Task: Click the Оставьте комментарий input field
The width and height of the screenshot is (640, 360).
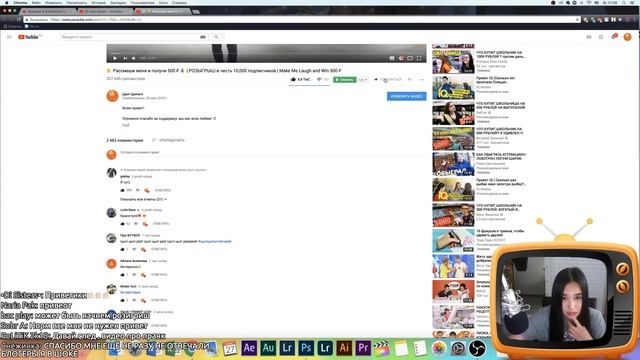Action: click(273, 153)
